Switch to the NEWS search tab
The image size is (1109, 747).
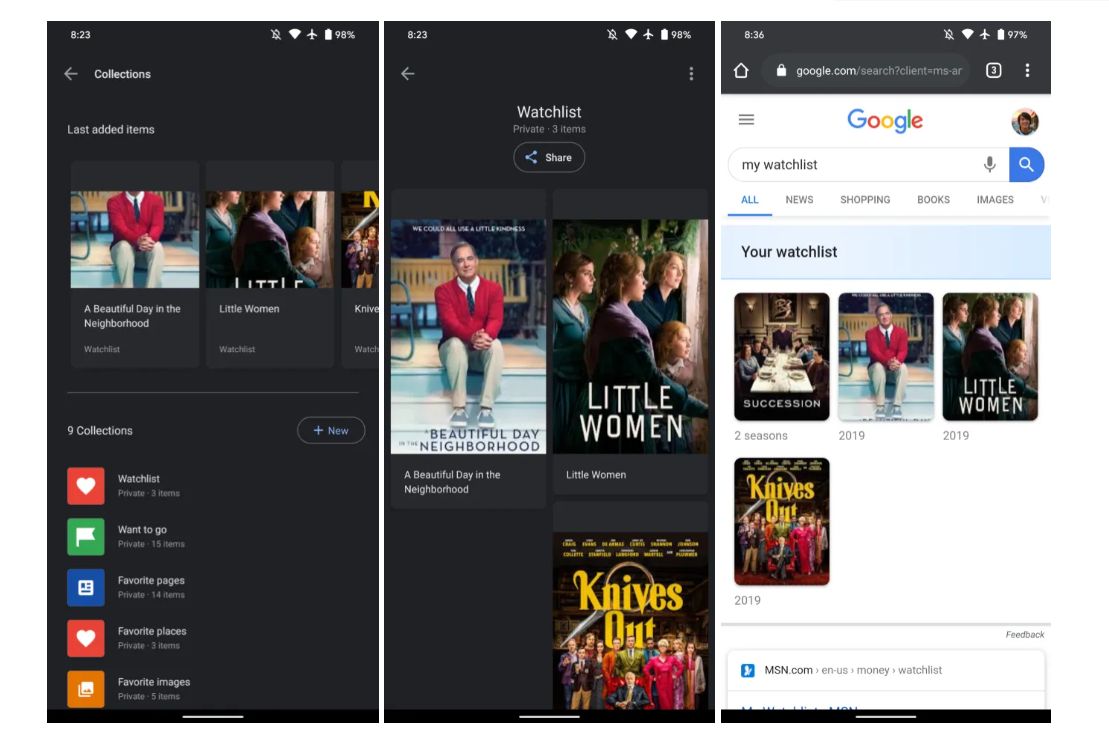[799, 200]
